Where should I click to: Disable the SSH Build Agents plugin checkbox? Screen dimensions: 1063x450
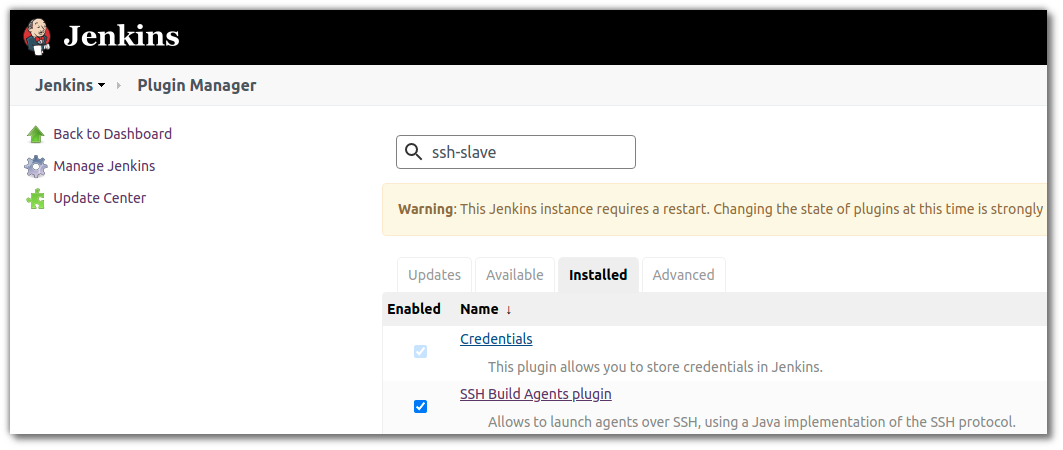pos(420,407)
